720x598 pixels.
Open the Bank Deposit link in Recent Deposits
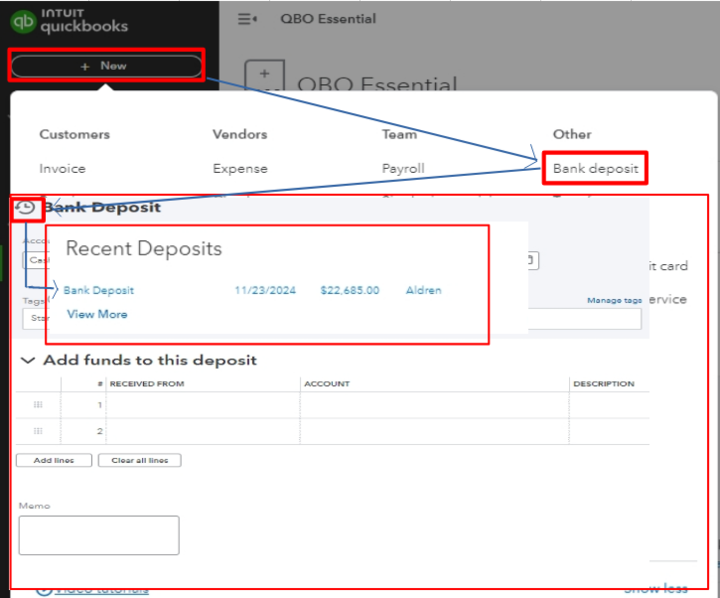coord(99,290)
